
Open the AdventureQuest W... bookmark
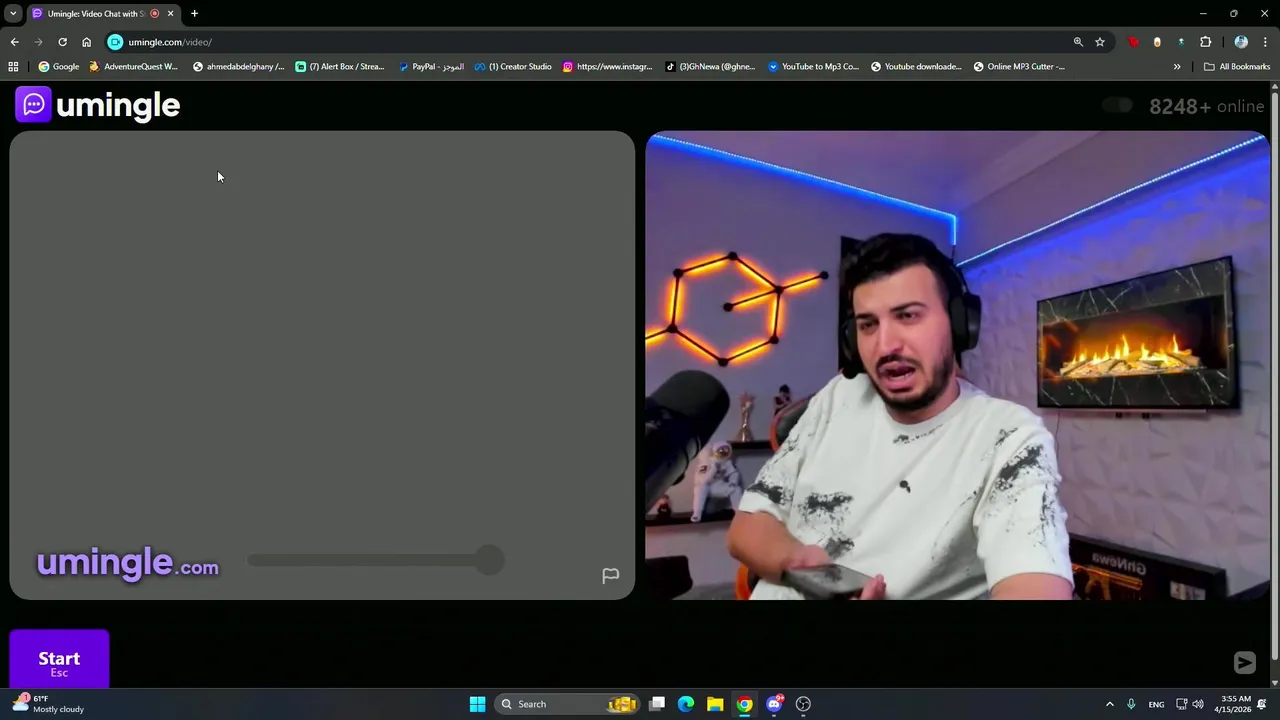click(133, 67)
